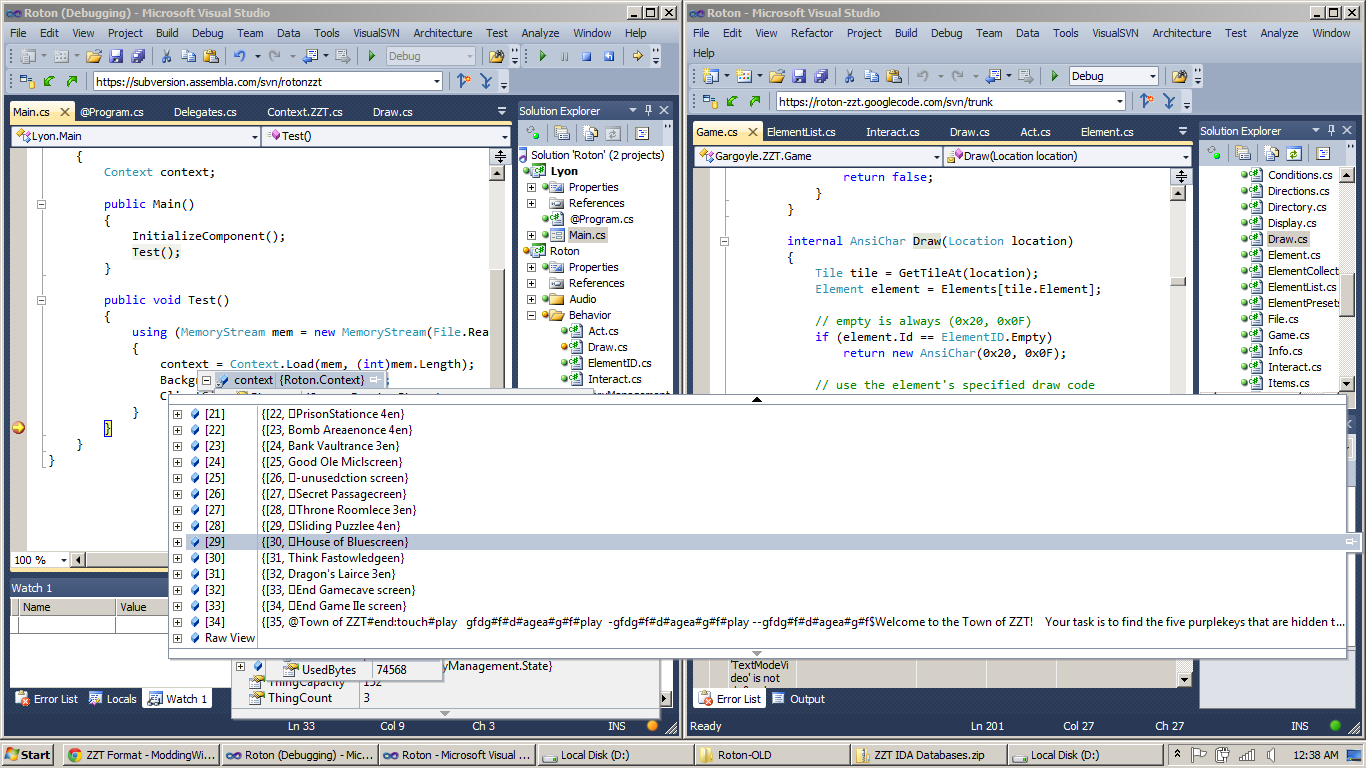Click Restart debugging icon in debug toolbar
Viewport: 1366px width, 768px height.
pyautogui.click(x=609, y=56)
